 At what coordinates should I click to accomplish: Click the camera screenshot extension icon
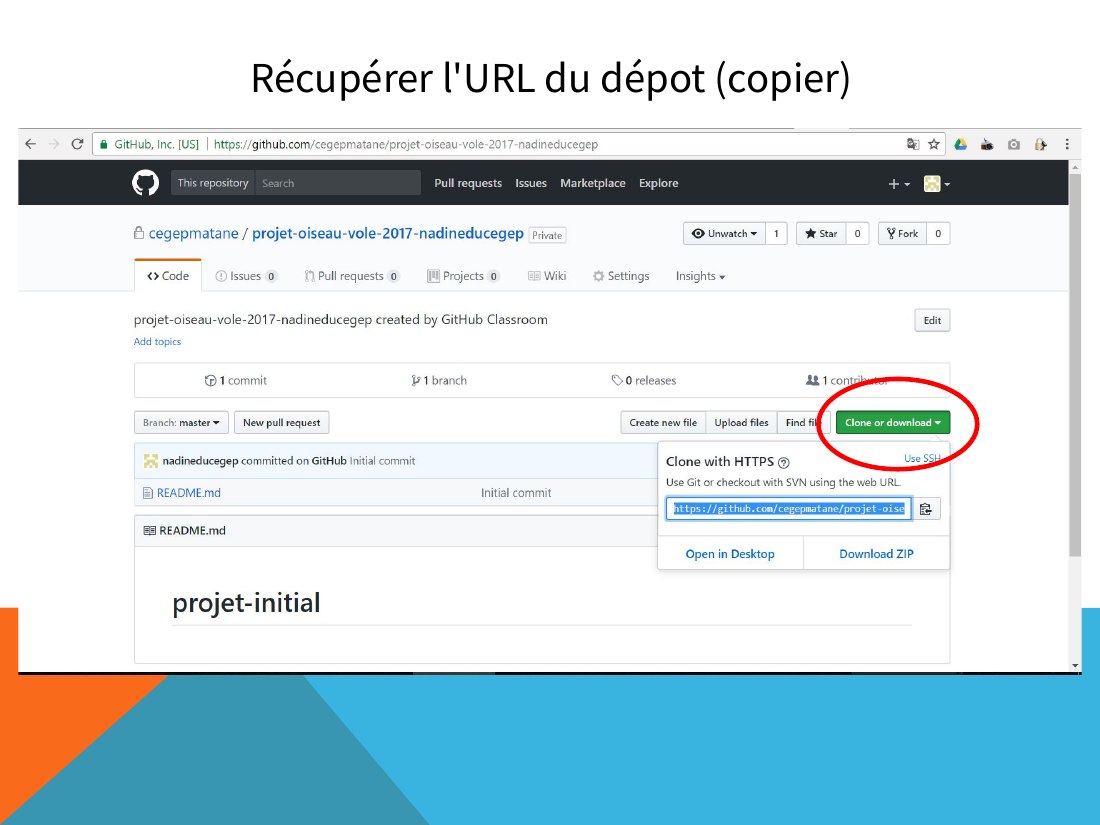tap(1014, 144)
